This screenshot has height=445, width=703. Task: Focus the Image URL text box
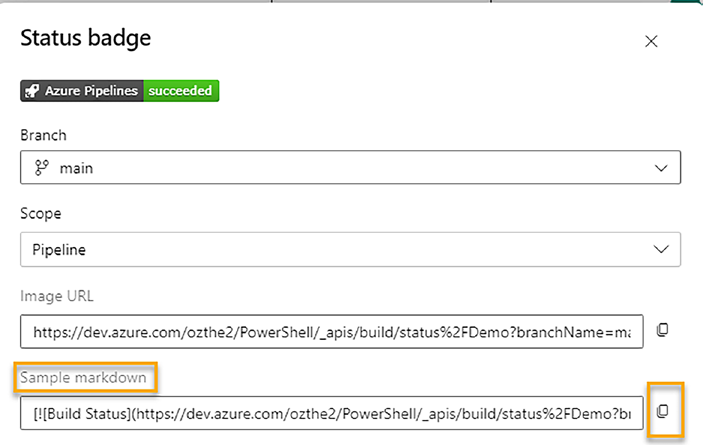(x=330, y=330)
